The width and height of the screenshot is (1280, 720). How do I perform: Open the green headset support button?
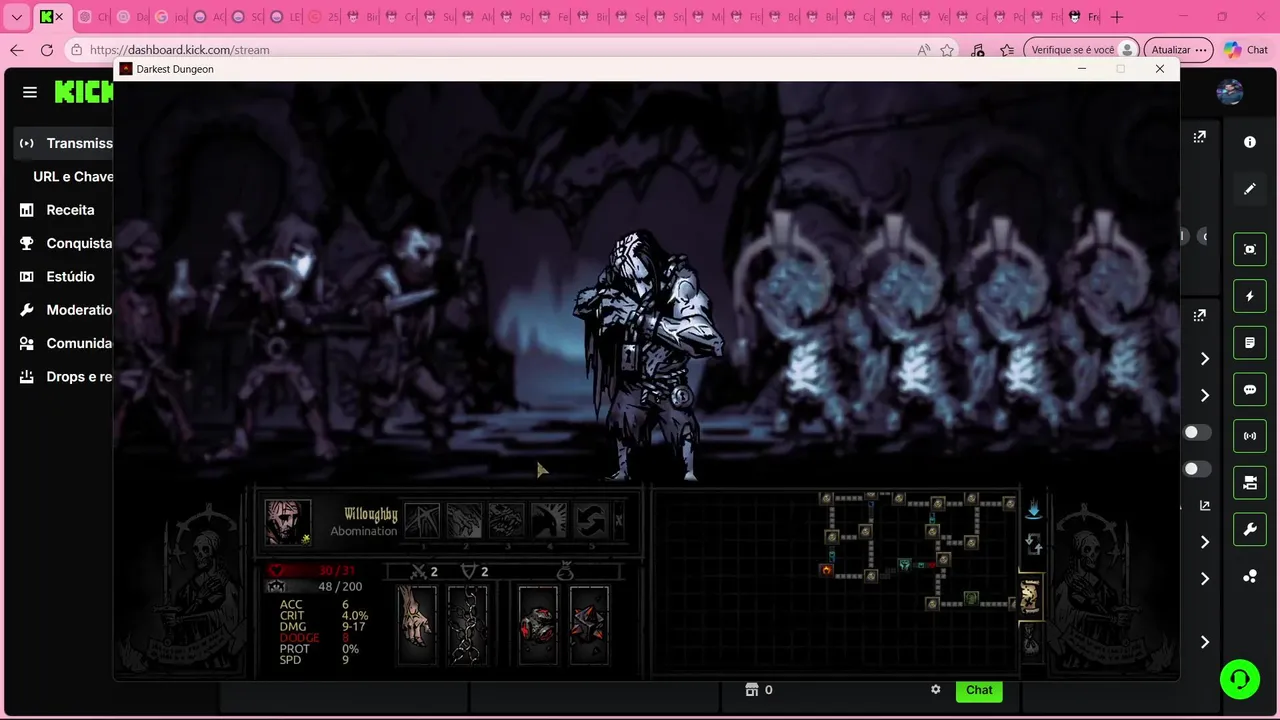[1240, 680]
